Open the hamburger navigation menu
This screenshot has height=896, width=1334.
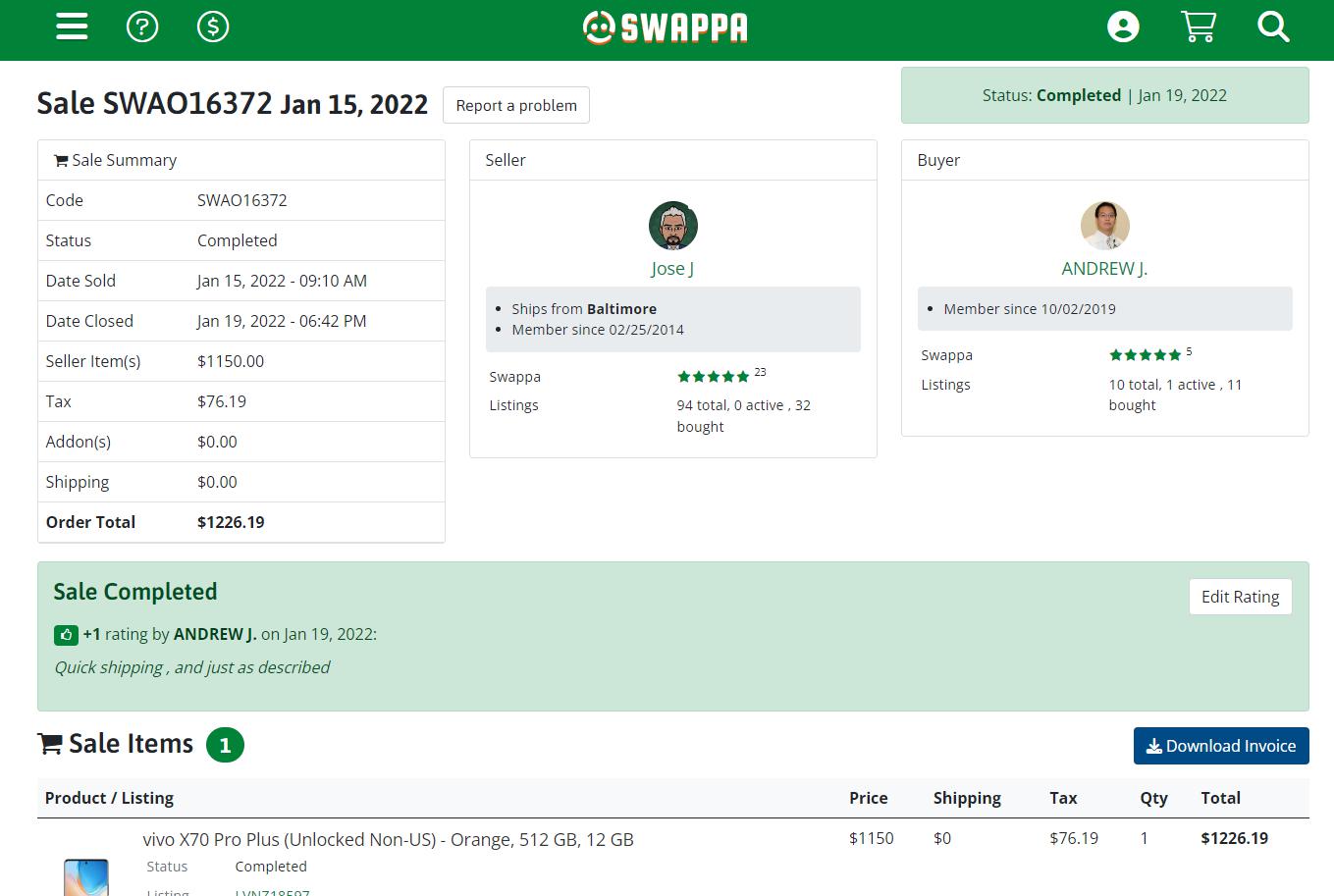(x=72, y=26)
